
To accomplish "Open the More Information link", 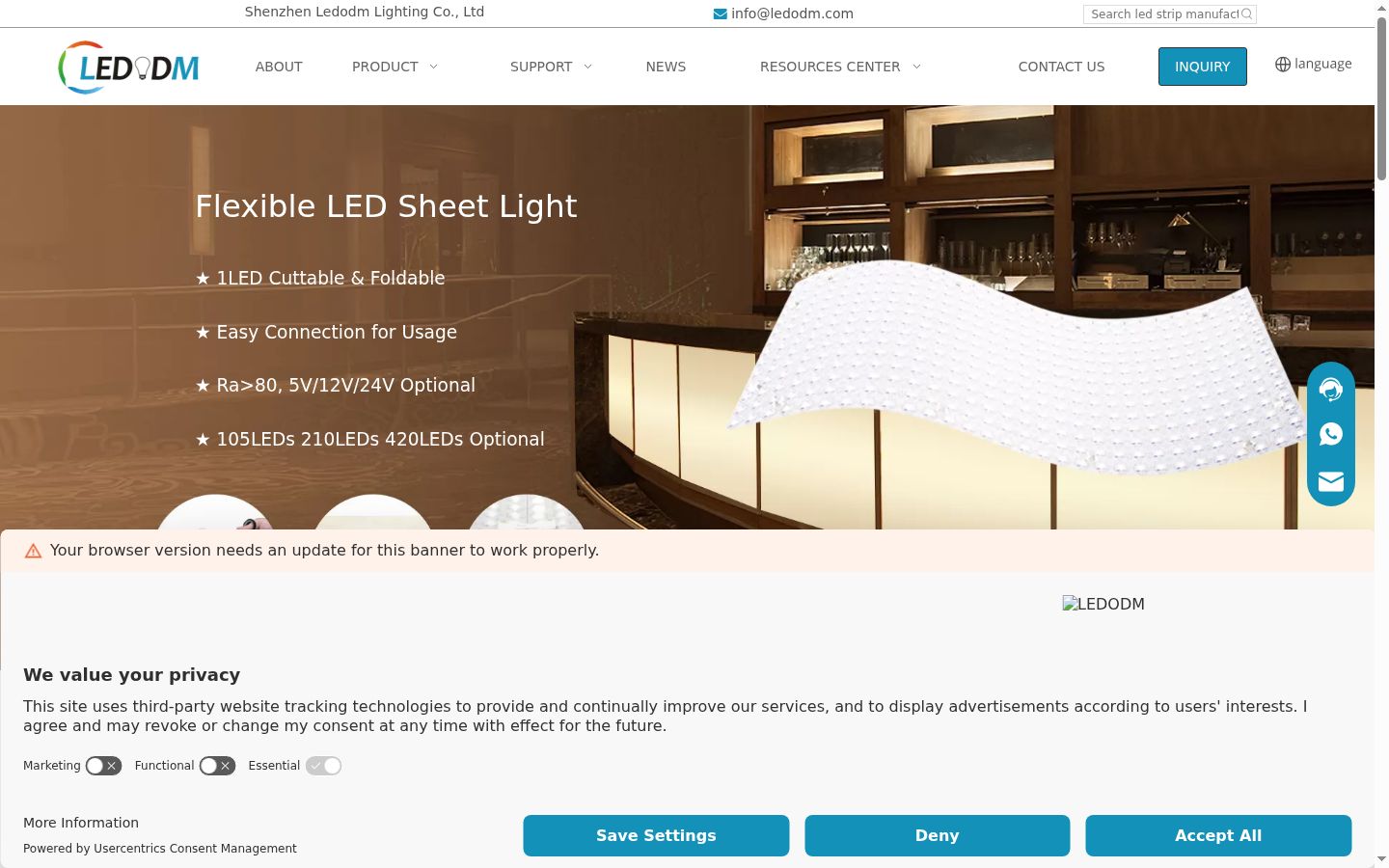I will 81,823.
